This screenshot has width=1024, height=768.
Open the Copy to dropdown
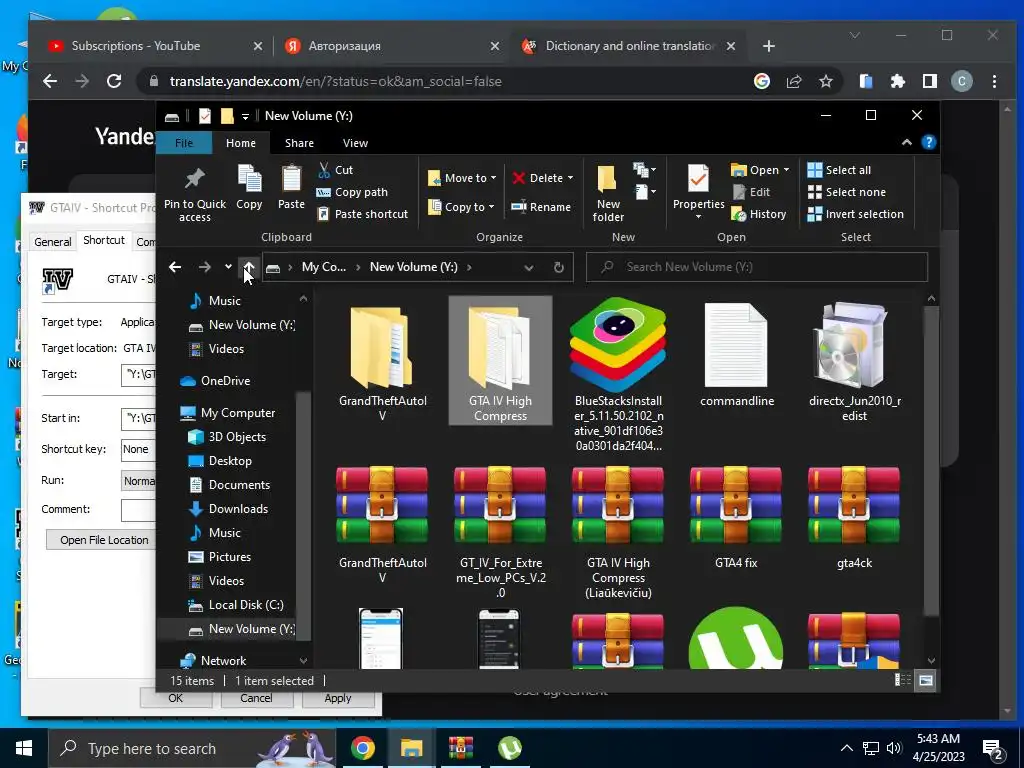(x=461, y=207)
